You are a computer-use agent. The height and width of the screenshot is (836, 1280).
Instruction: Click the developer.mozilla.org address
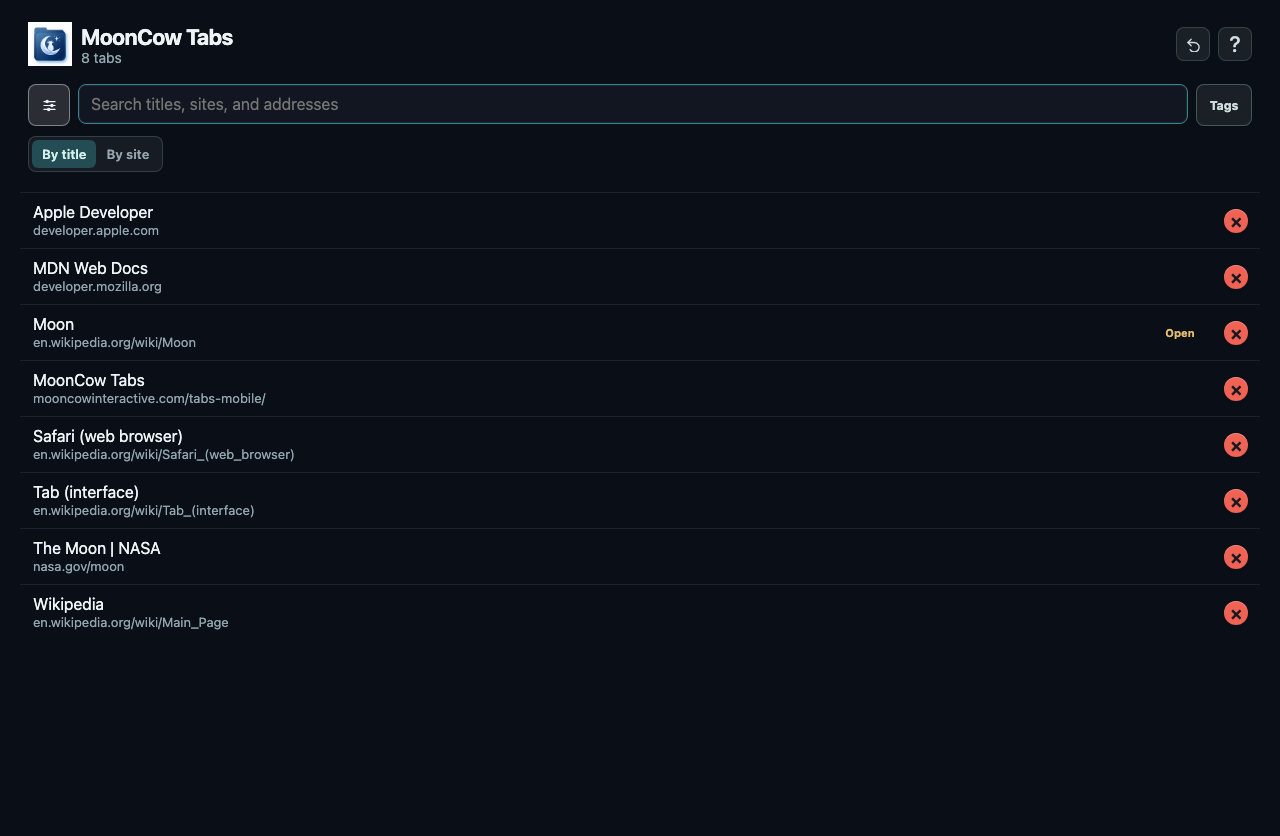[97, 286]
